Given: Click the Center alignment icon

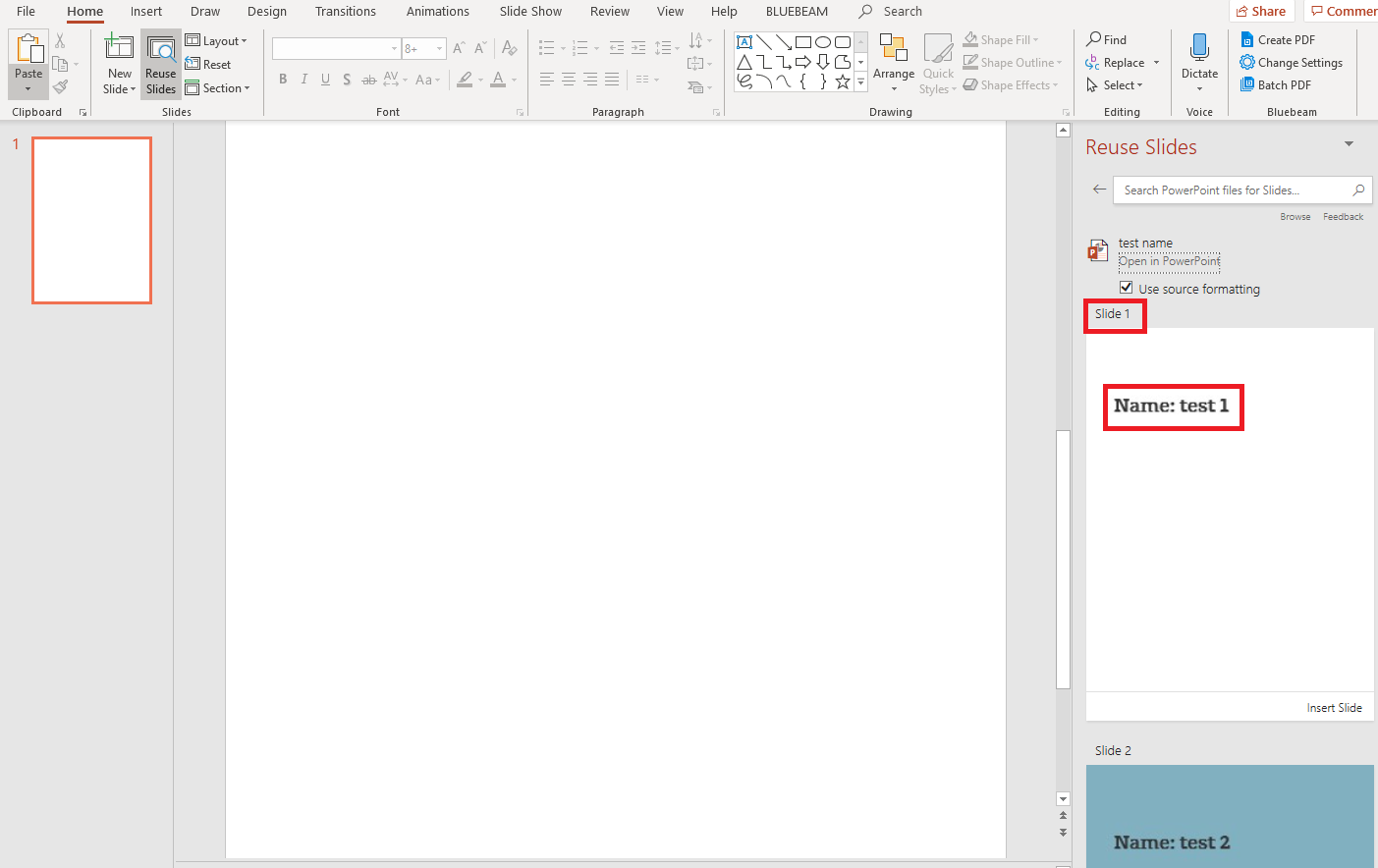Looking at the screenshot, I should (569, 80).
